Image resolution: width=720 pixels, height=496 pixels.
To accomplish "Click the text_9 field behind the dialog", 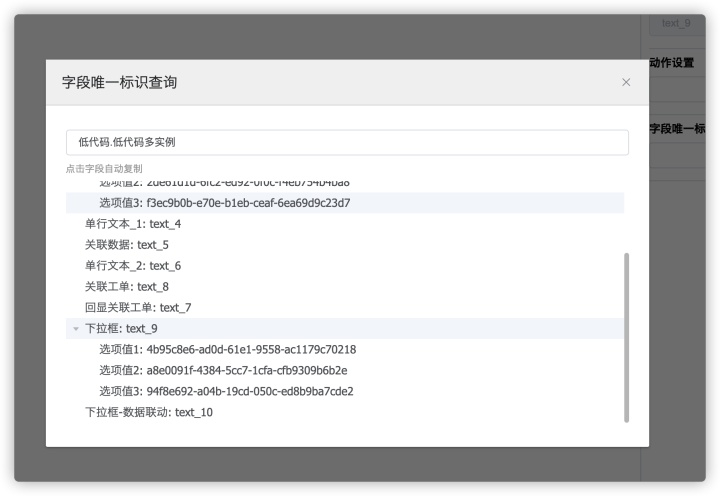I will coord(676,23).
